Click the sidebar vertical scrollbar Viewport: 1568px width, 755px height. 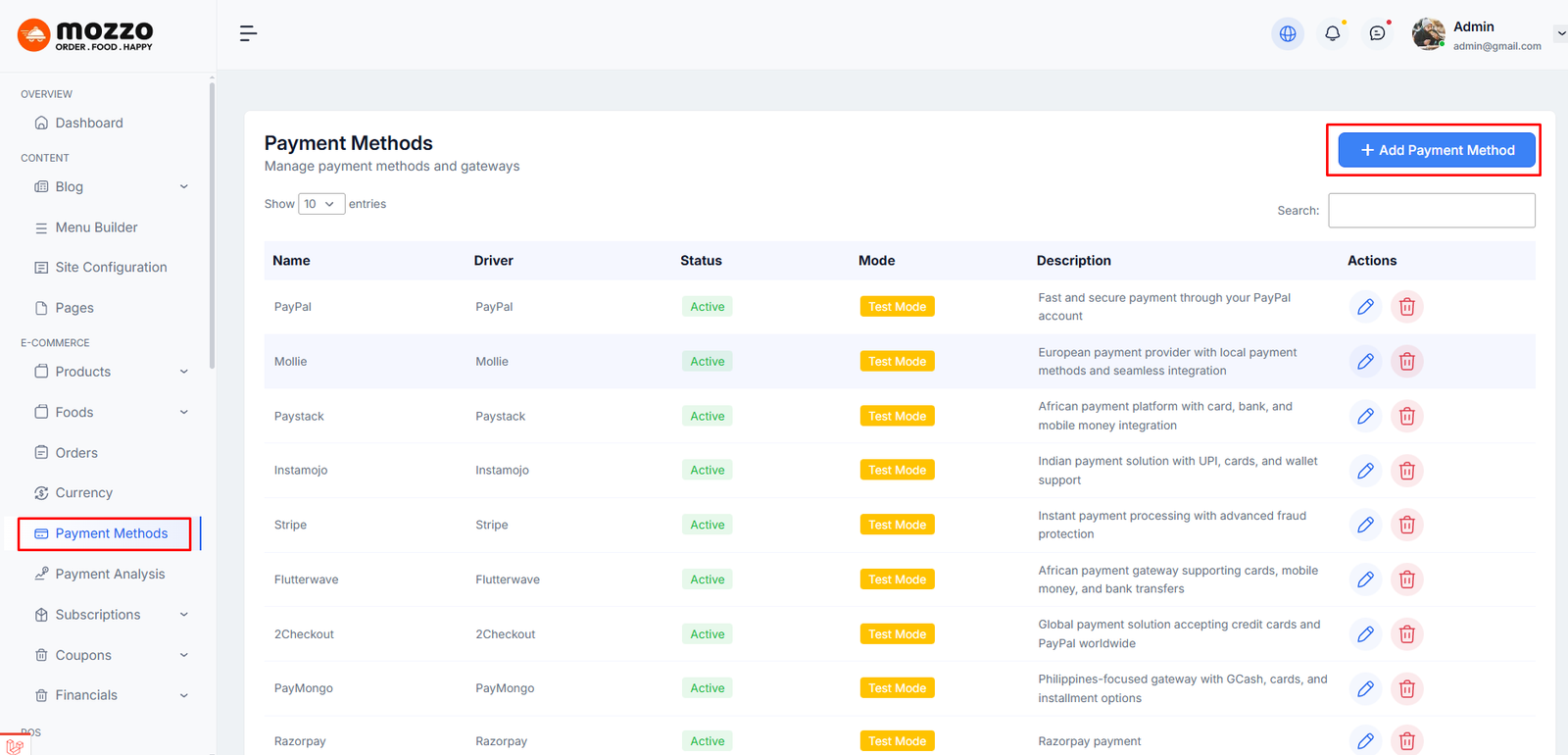(x=212, y=226)
